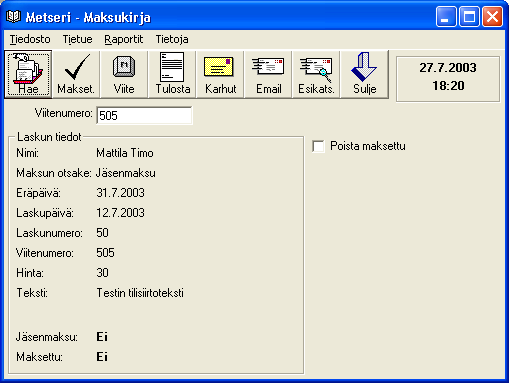Click the Hinta value 30
Viewport: 509px width, 383px height.
click(x=103, y=273)
